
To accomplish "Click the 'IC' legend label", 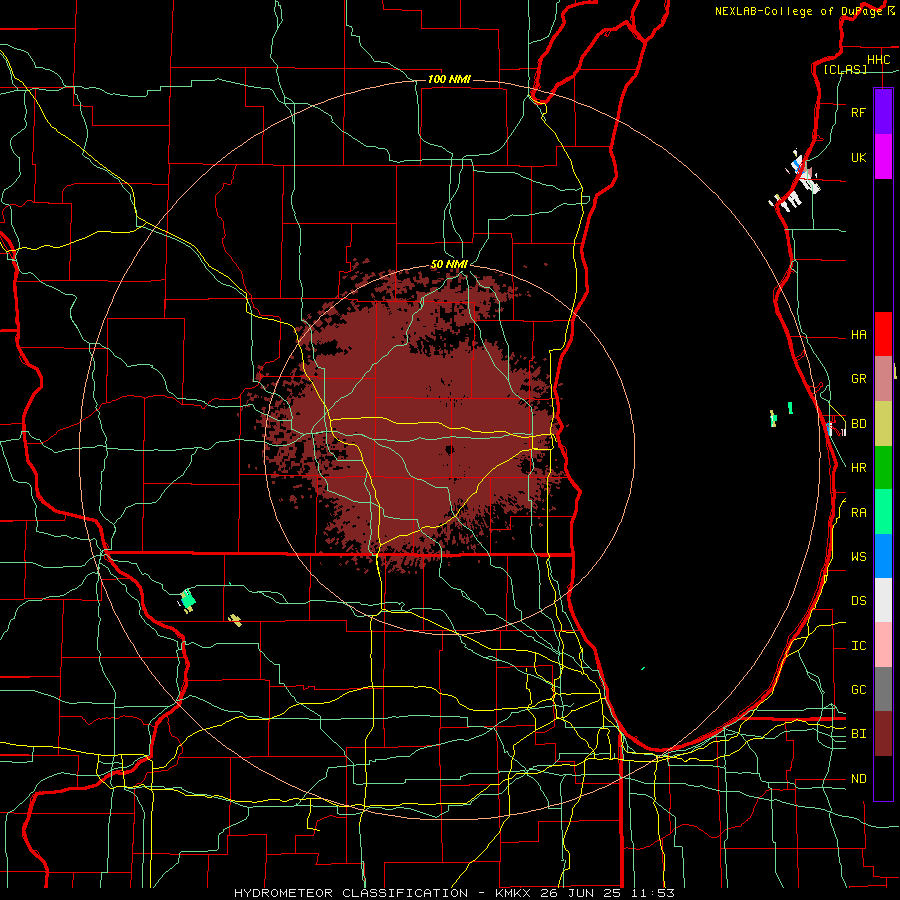I will click(859, 646).
